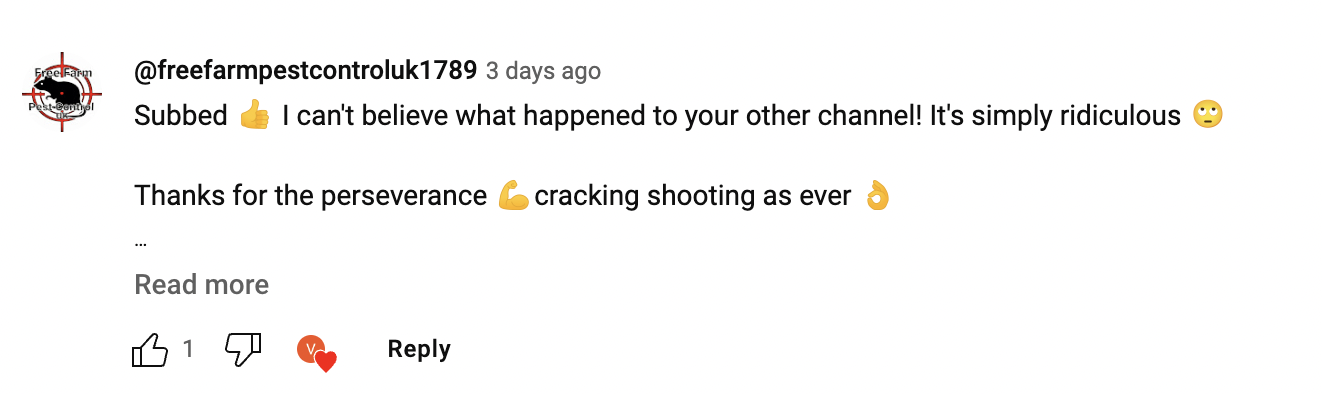Click the like count number 1

[188, 349]
